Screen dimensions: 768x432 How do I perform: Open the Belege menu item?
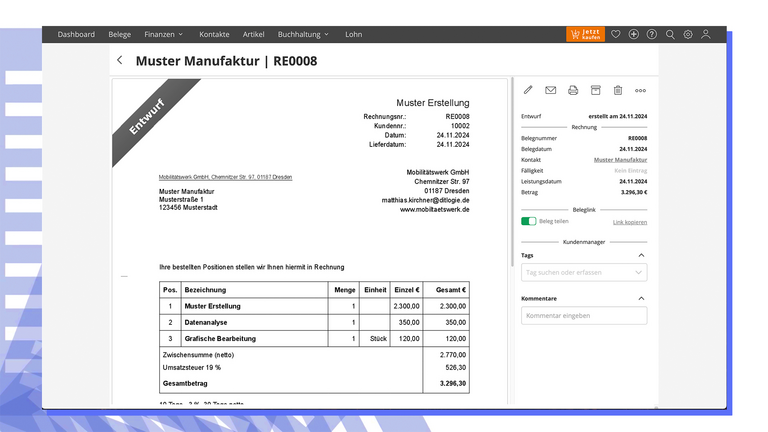(x=119, y=34)
